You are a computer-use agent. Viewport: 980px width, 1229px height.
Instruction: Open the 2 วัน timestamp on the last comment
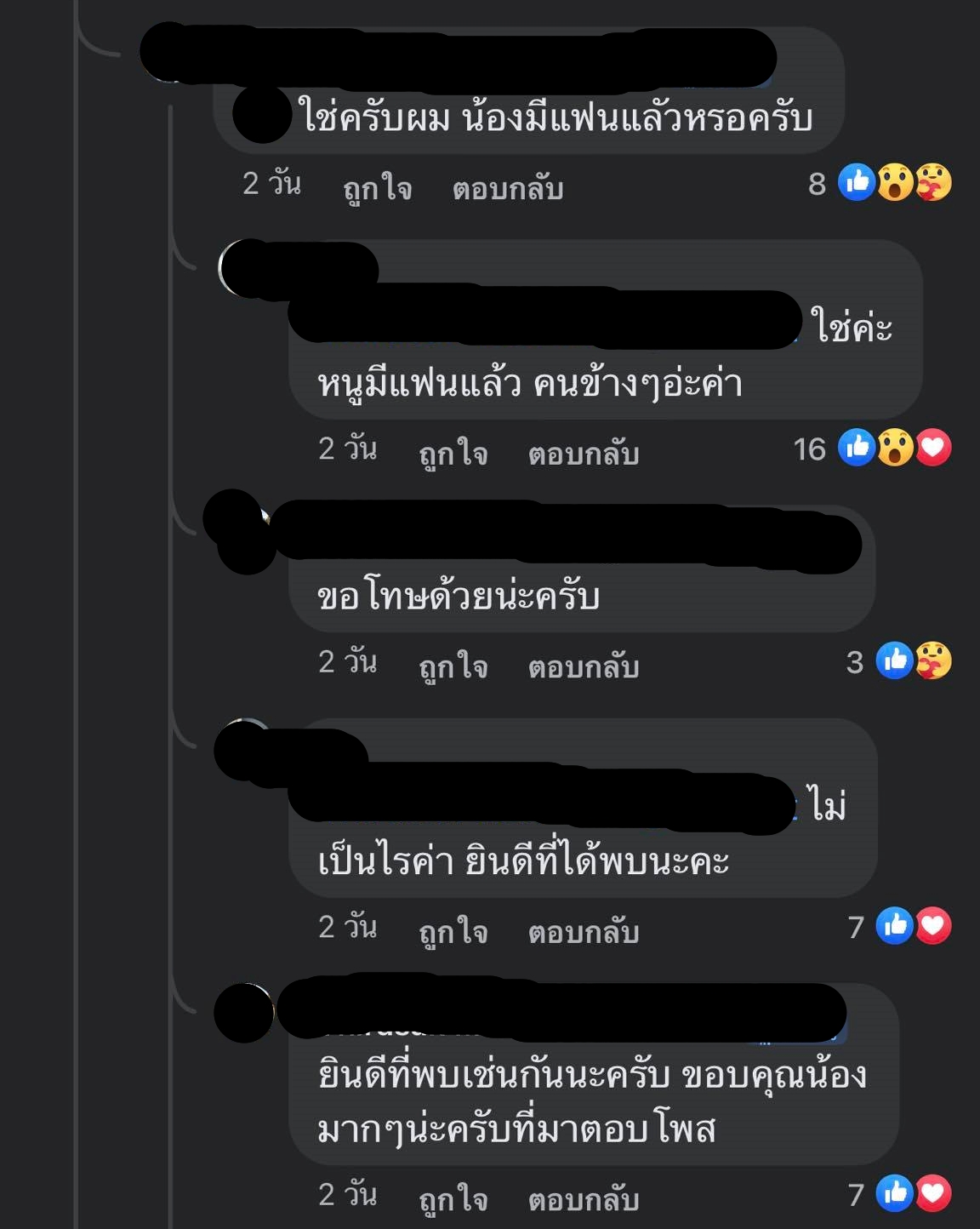[x=348, y=1193]
